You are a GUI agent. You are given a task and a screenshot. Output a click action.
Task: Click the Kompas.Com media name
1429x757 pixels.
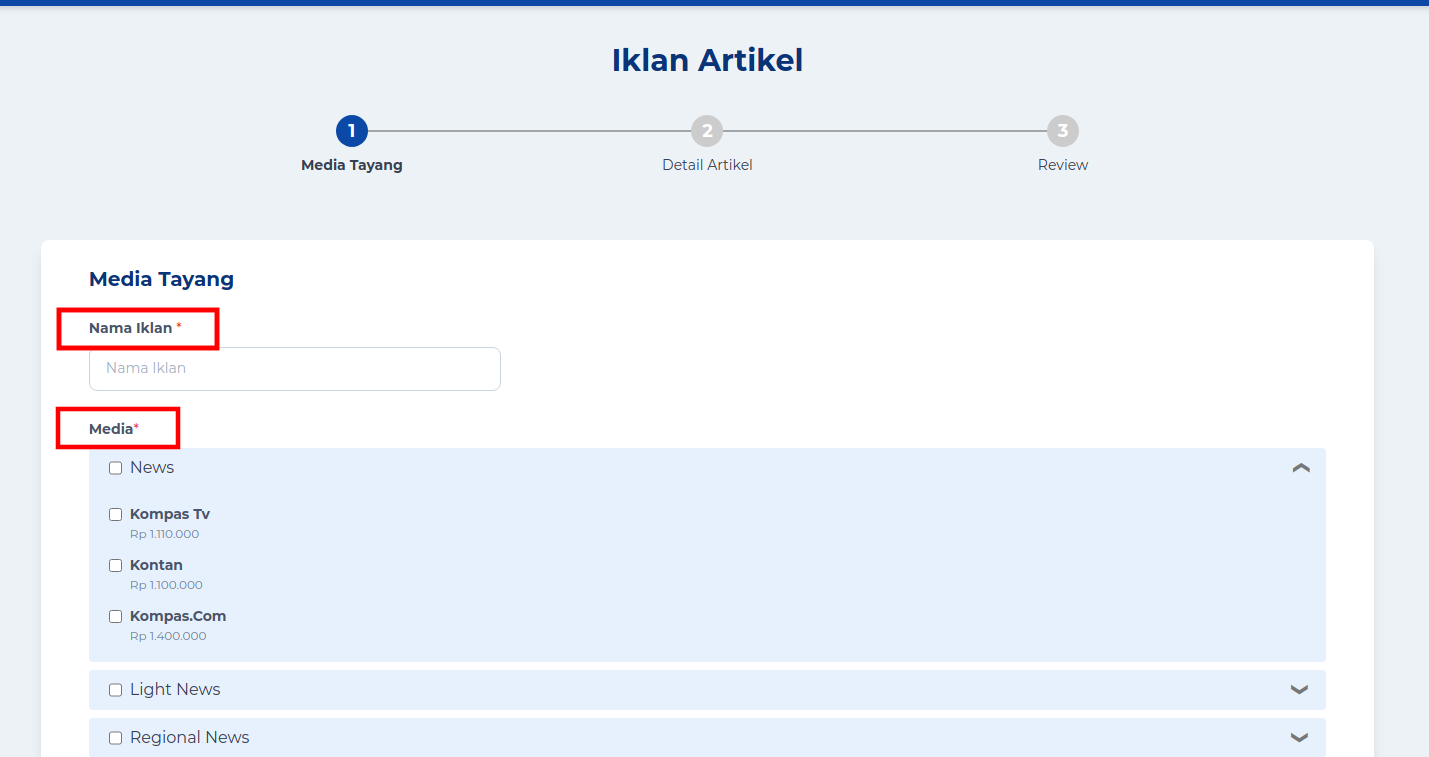(x=178, y=617)
